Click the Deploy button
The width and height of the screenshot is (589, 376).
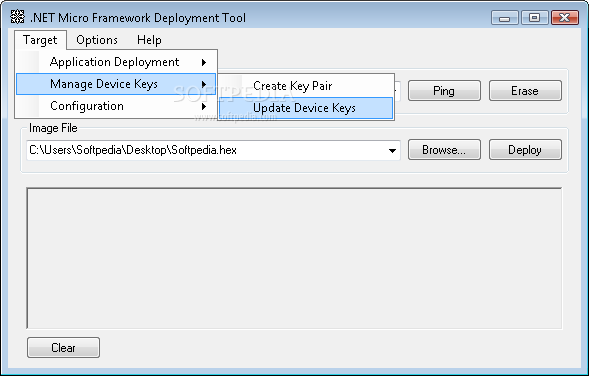525,150
